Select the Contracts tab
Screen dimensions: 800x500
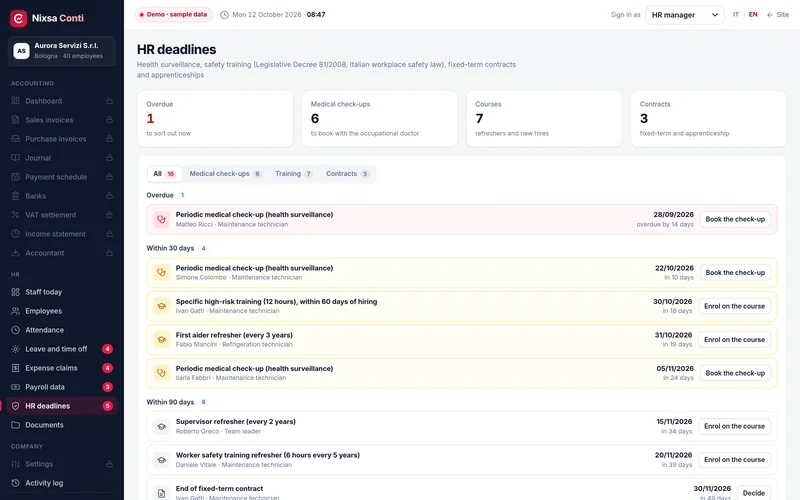(x=347, y=174)
